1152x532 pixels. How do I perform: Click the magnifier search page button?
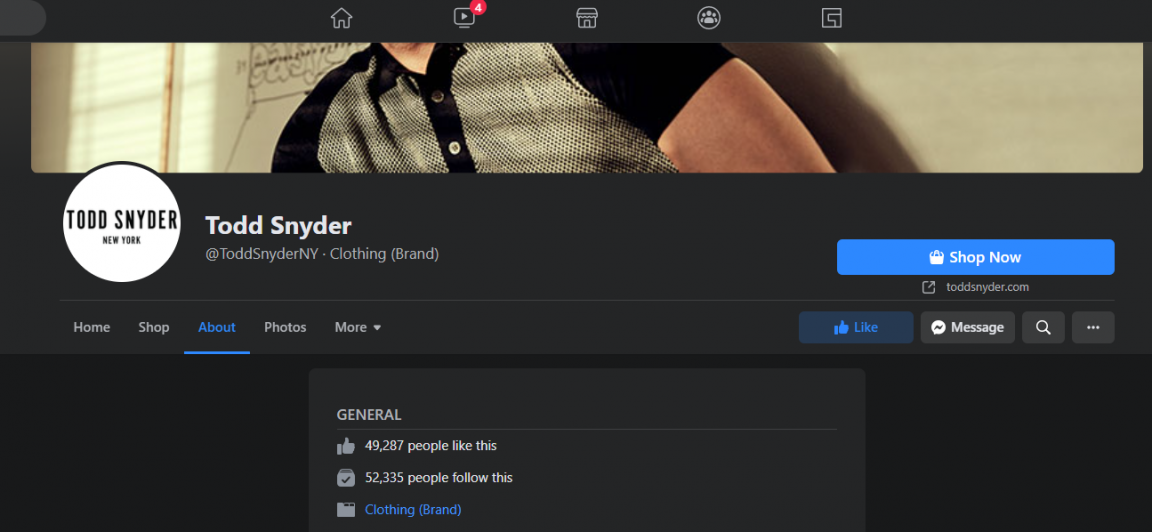tap(1043, 328)
